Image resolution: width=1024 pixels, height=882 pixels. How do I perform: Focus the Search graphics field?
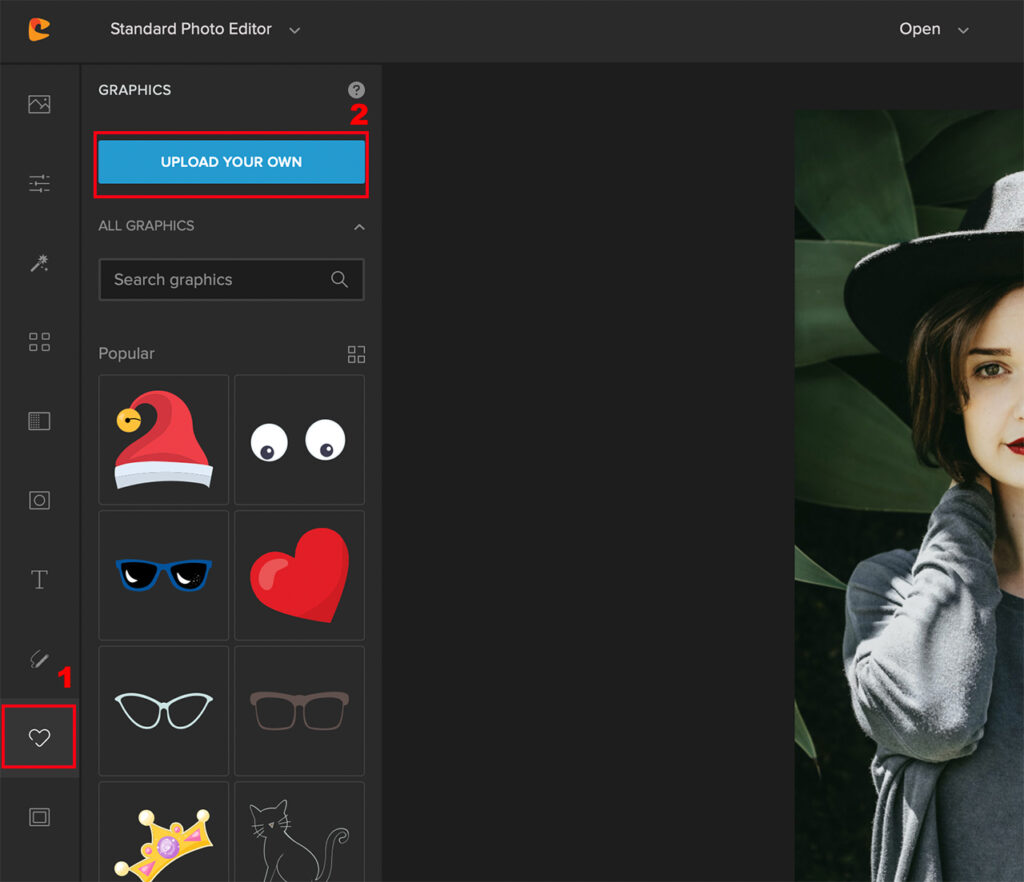click(x=231, y=279)
